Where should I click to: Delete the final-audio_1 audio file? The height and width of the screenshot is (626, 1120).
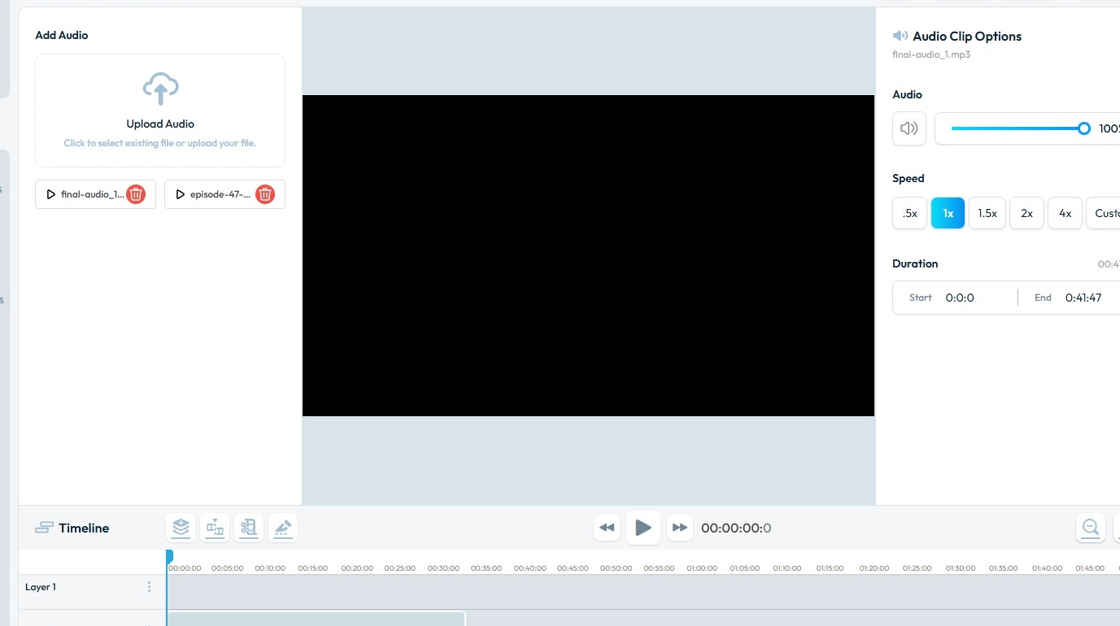point(136,194)
